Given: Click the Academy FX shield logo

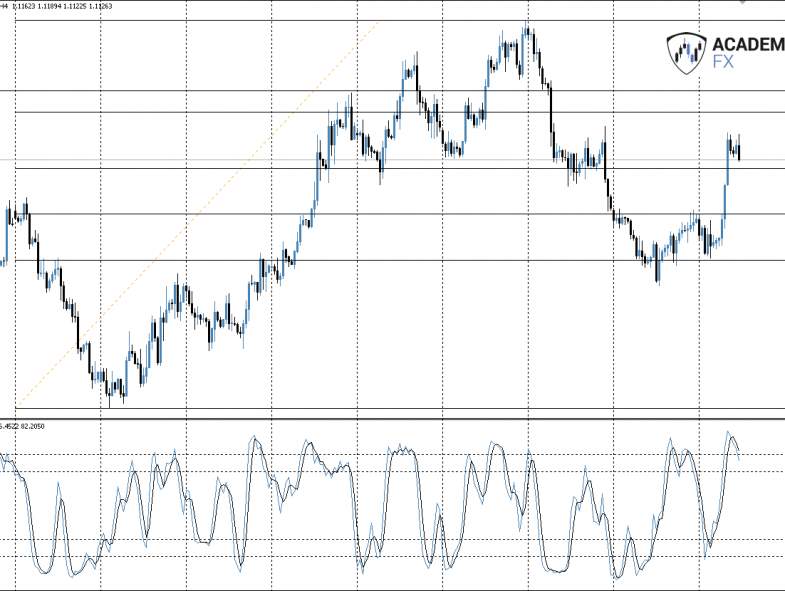Looking at the screenshot, I should coord(686,54).
